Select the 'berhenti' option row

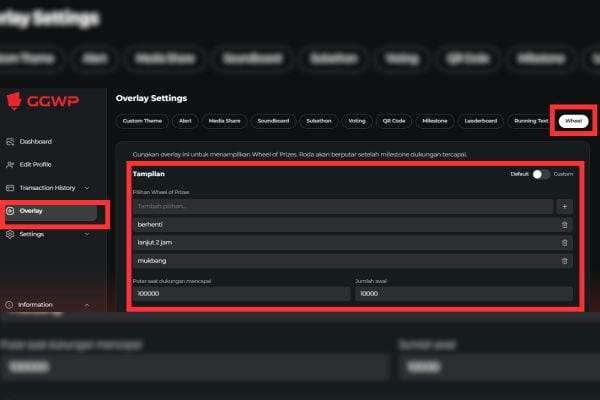click(353, 225)
